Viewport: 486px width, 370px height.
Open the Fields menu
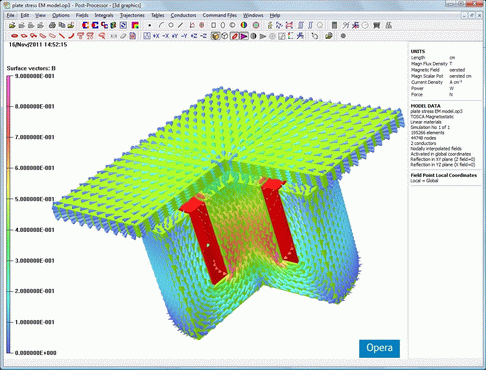tap(82, 15)
